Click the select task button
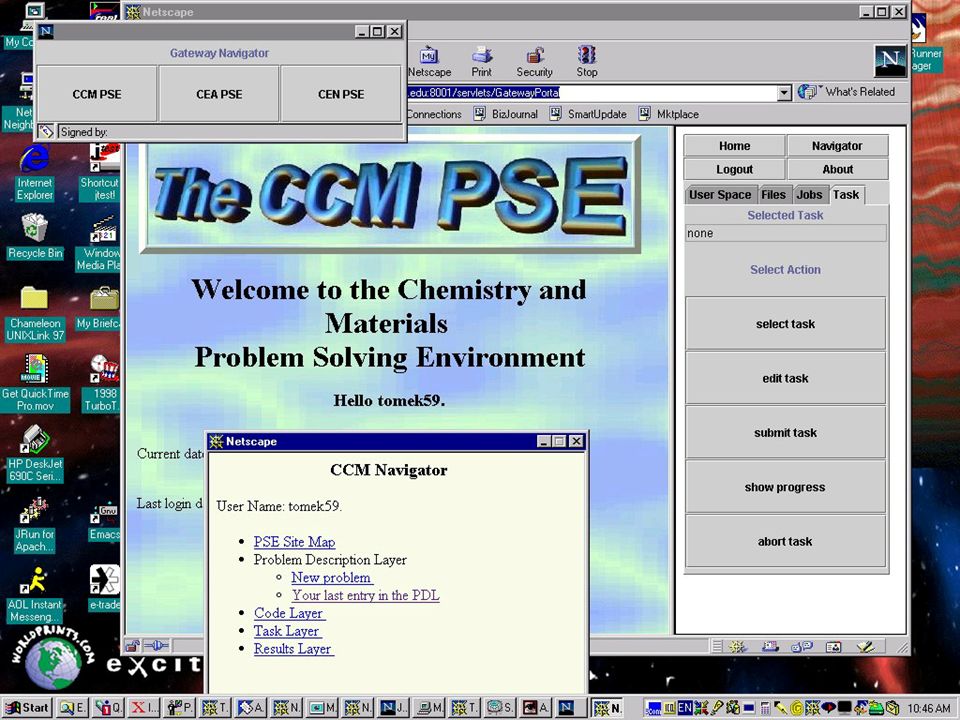The width and height of the screenshot is (960, 720). click(x=786, y=324)
